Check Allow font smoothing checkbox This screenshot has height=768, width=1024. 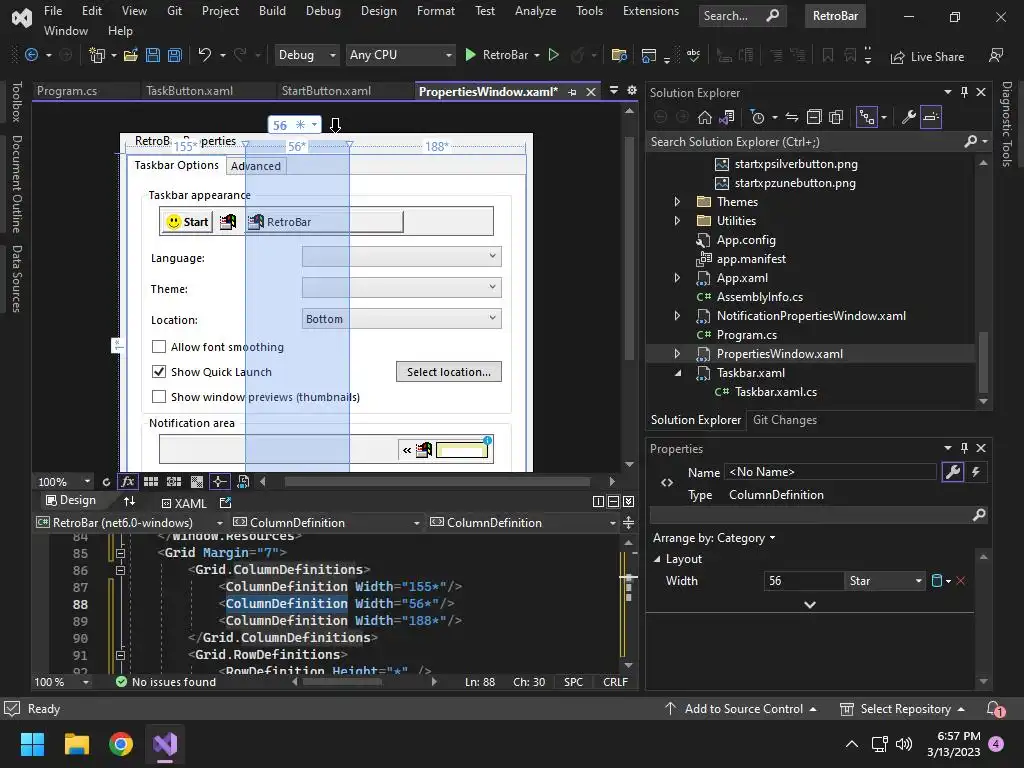(159, 347)
